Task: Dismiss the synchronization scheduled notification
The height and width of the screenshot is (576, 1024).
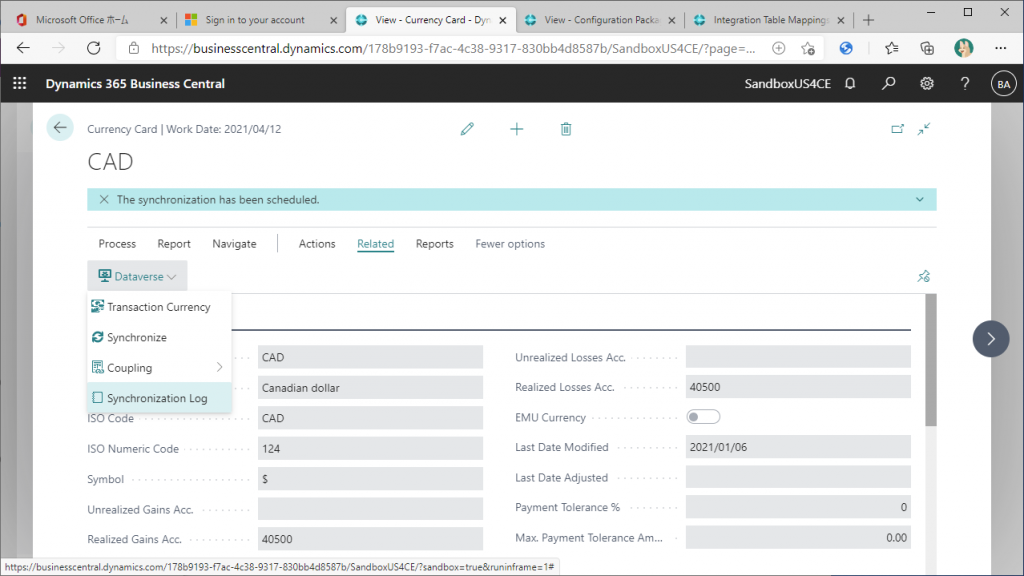Action: 104,200
